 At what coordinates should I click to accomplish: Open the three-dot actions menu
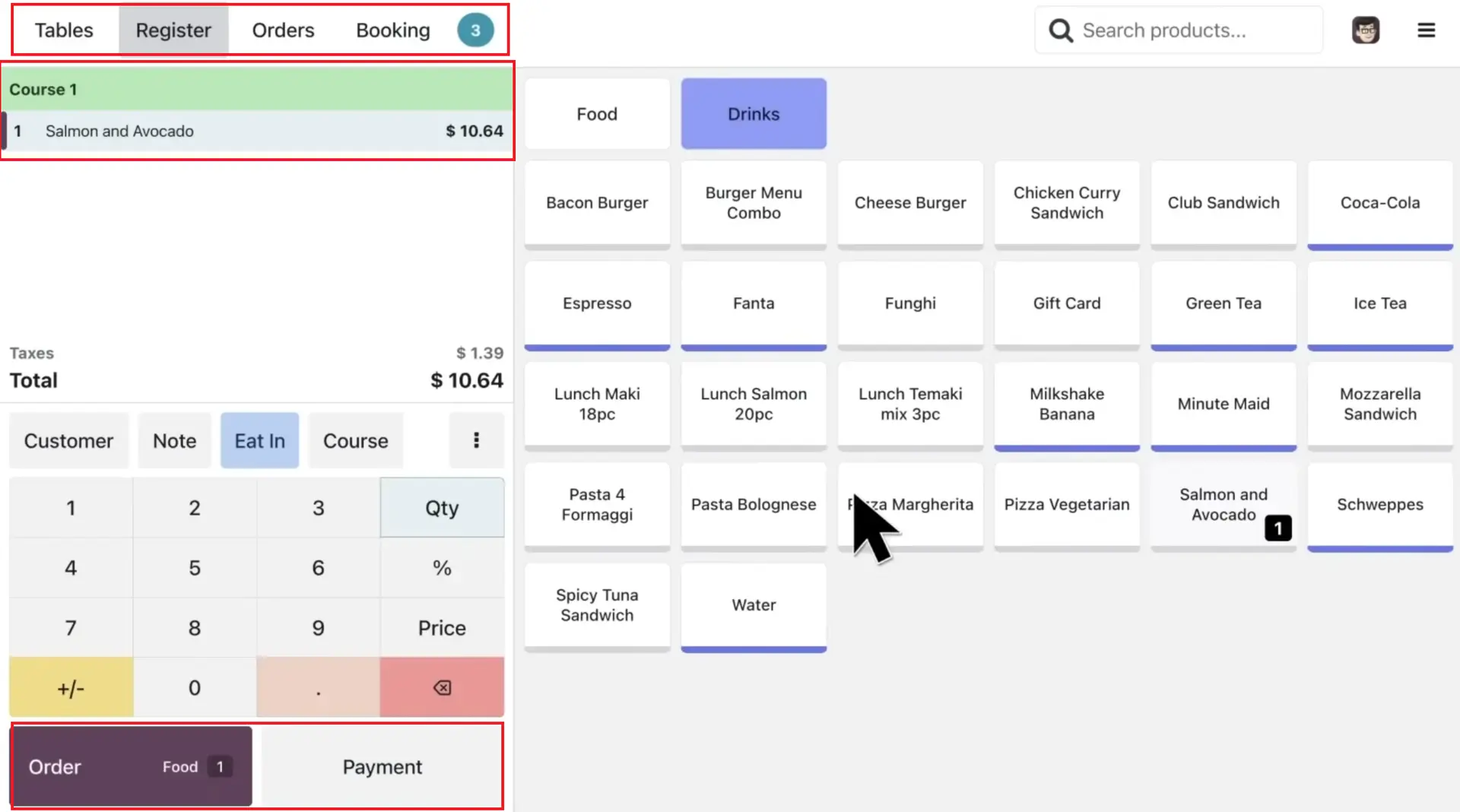click(477, 440)
